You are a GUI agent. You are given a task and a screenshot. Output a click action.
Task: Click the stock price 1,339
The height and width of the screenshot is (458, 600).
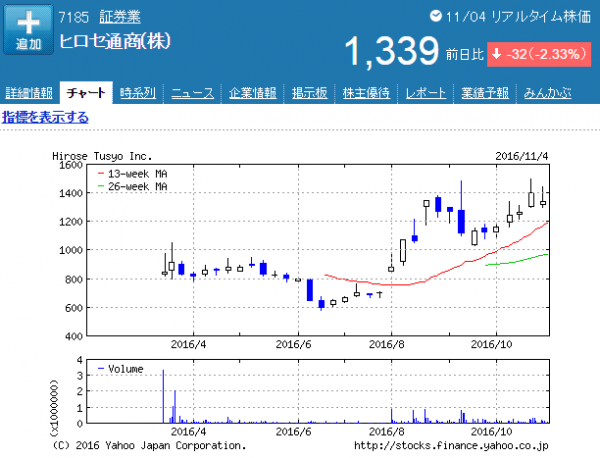coord(391,51)
